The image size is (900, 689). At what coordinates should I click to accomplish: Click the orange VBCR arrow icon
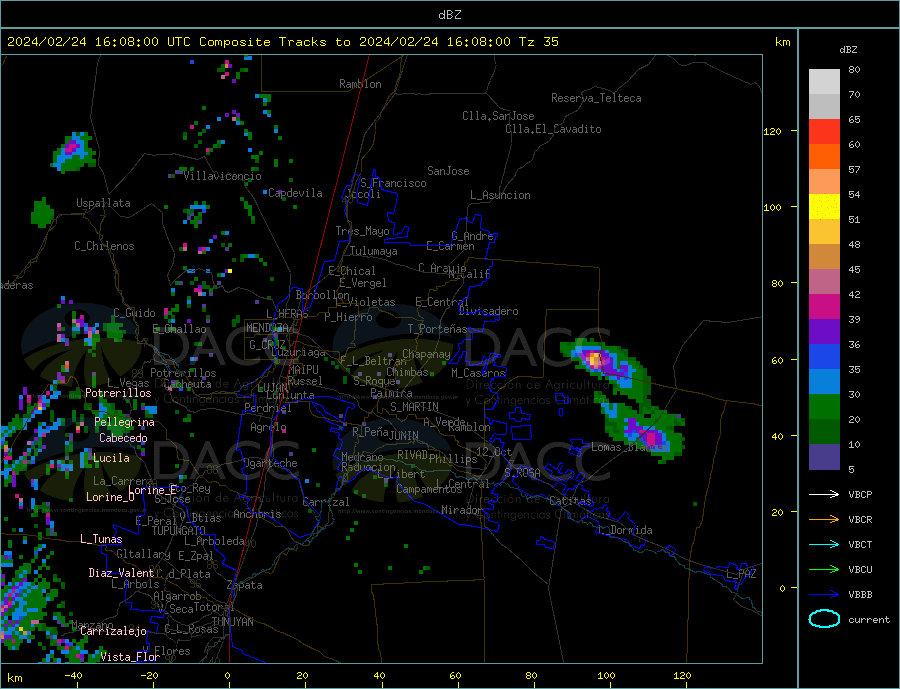click(824, 520)
